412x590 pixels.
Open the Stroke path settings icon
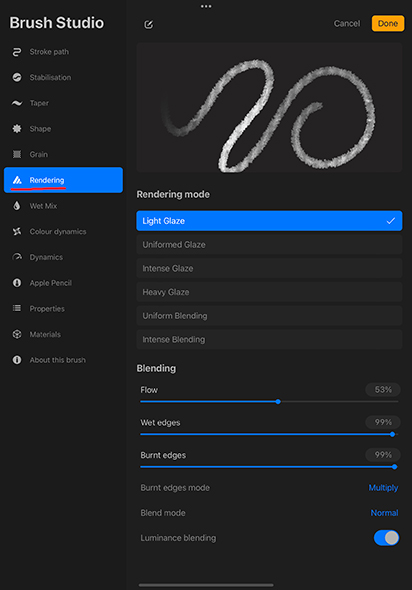(x=17, y=52)
